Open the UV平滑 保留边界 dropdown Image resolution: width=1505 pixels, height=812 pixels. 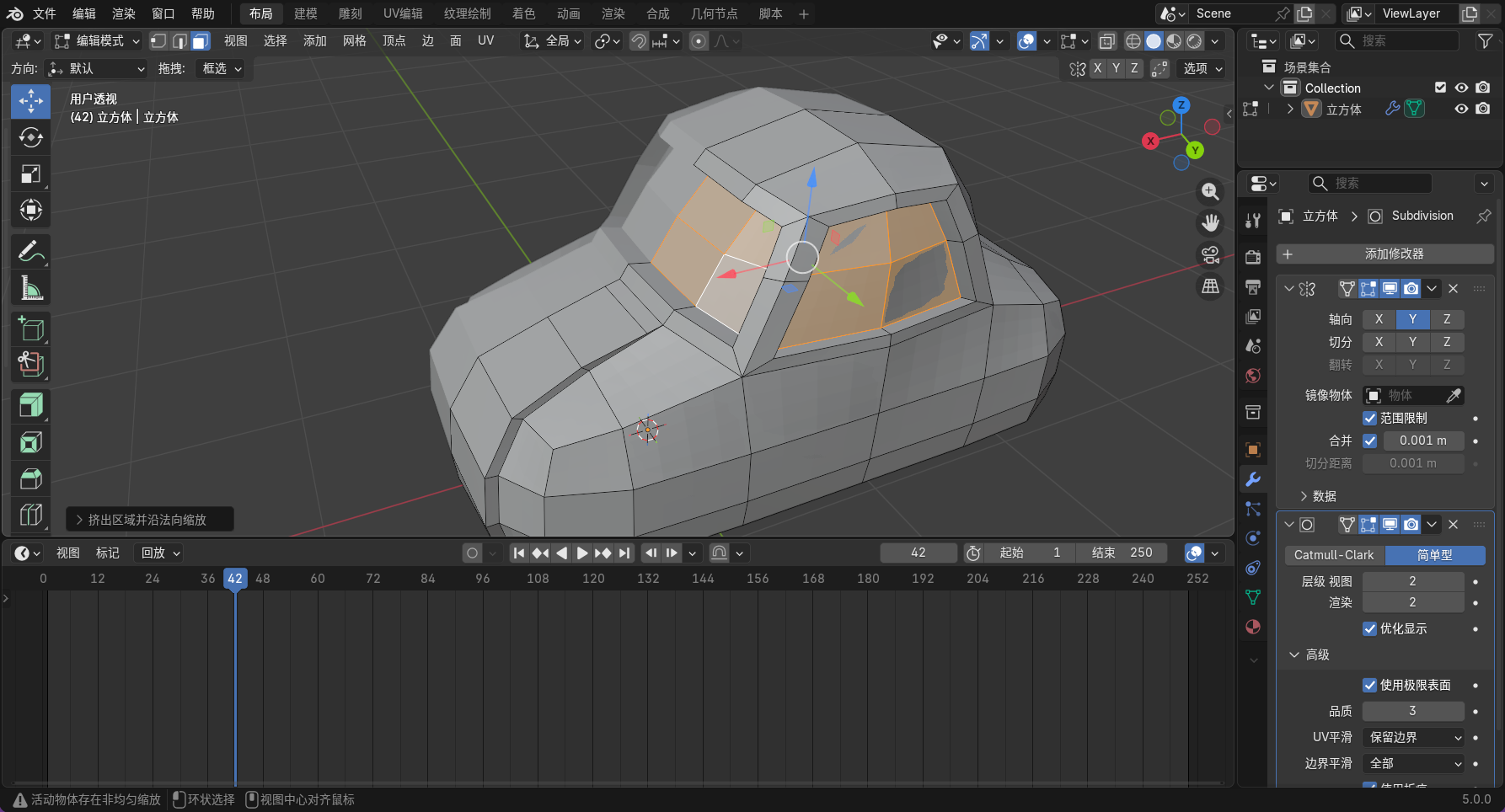click(1414, 737)
